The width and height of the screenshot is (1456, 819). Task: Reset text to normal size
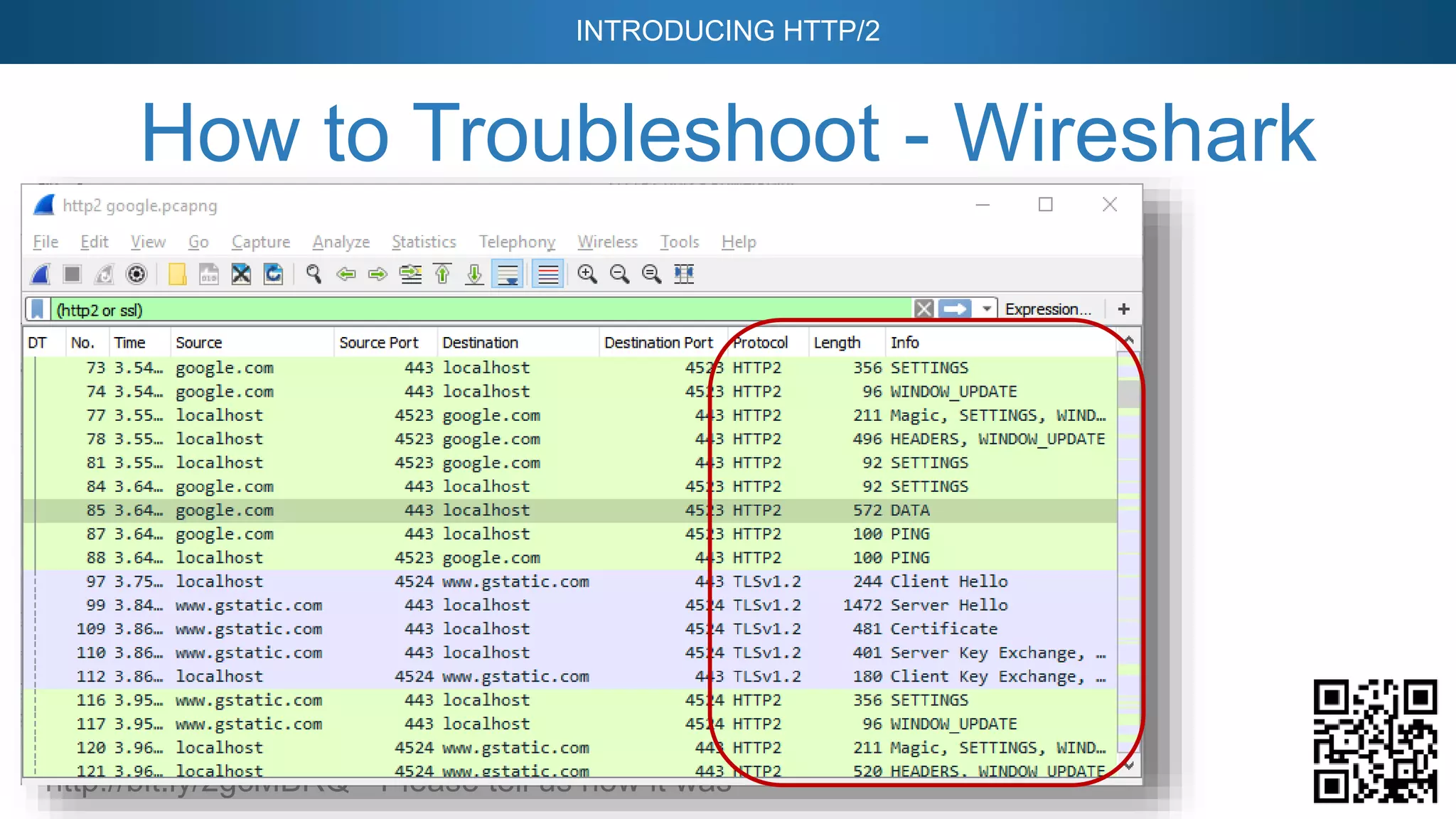click(651, 274)
